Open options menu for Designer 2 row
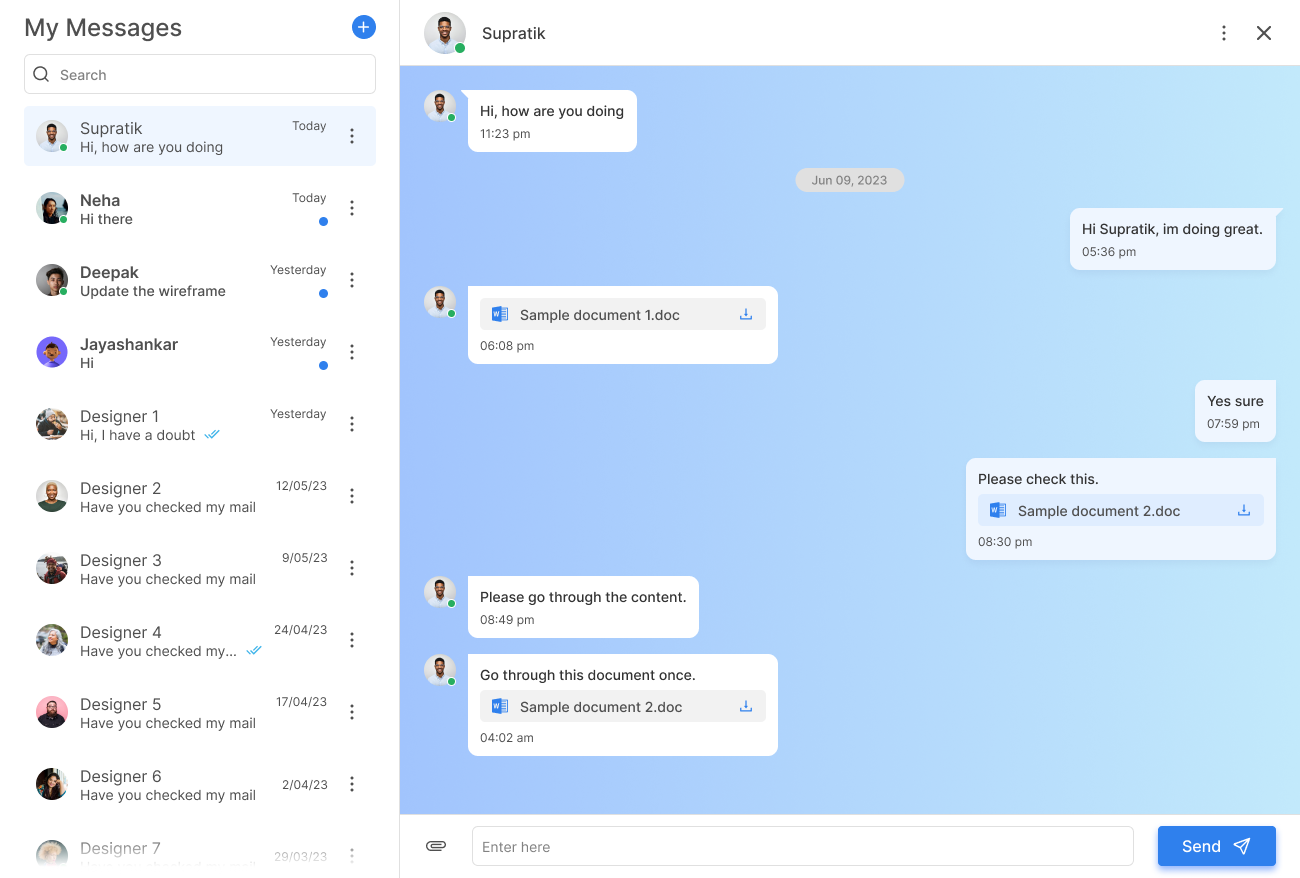The height and width of the screenshot is (878, 1300). coord(352,496)
